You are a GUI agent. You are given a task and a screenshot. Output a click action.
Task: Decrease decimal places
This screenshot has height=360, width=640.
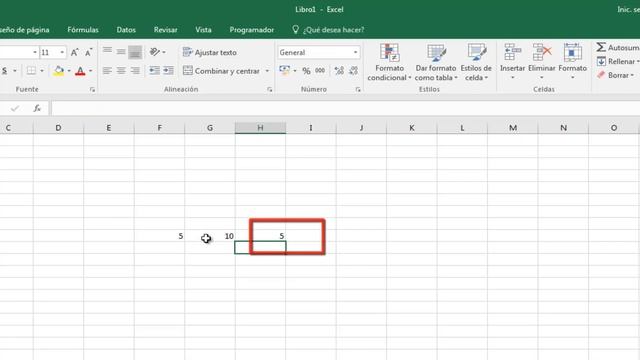tap(353, 71)
